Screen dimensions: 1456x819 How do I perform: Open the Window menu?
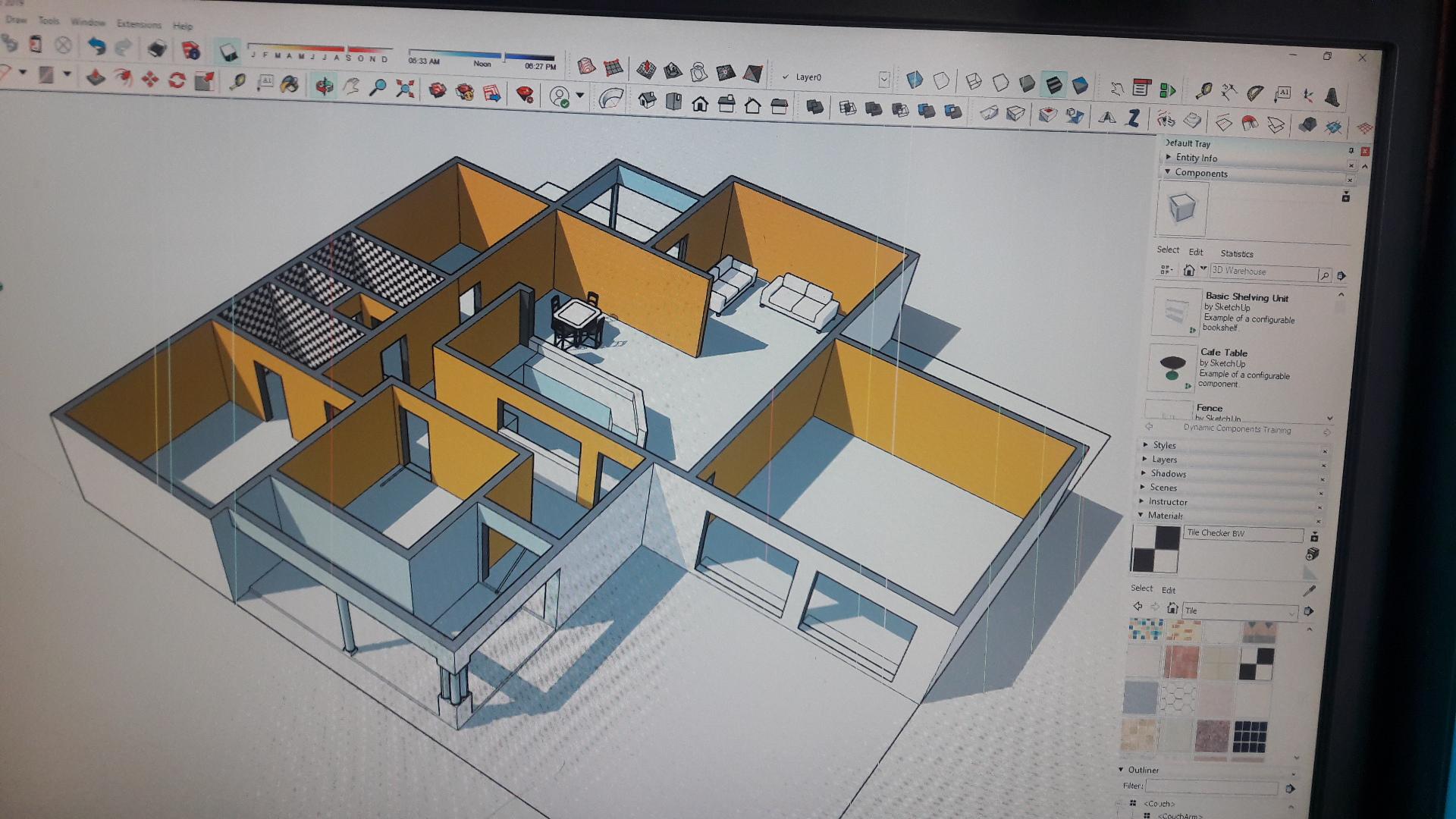coord(88,22)
